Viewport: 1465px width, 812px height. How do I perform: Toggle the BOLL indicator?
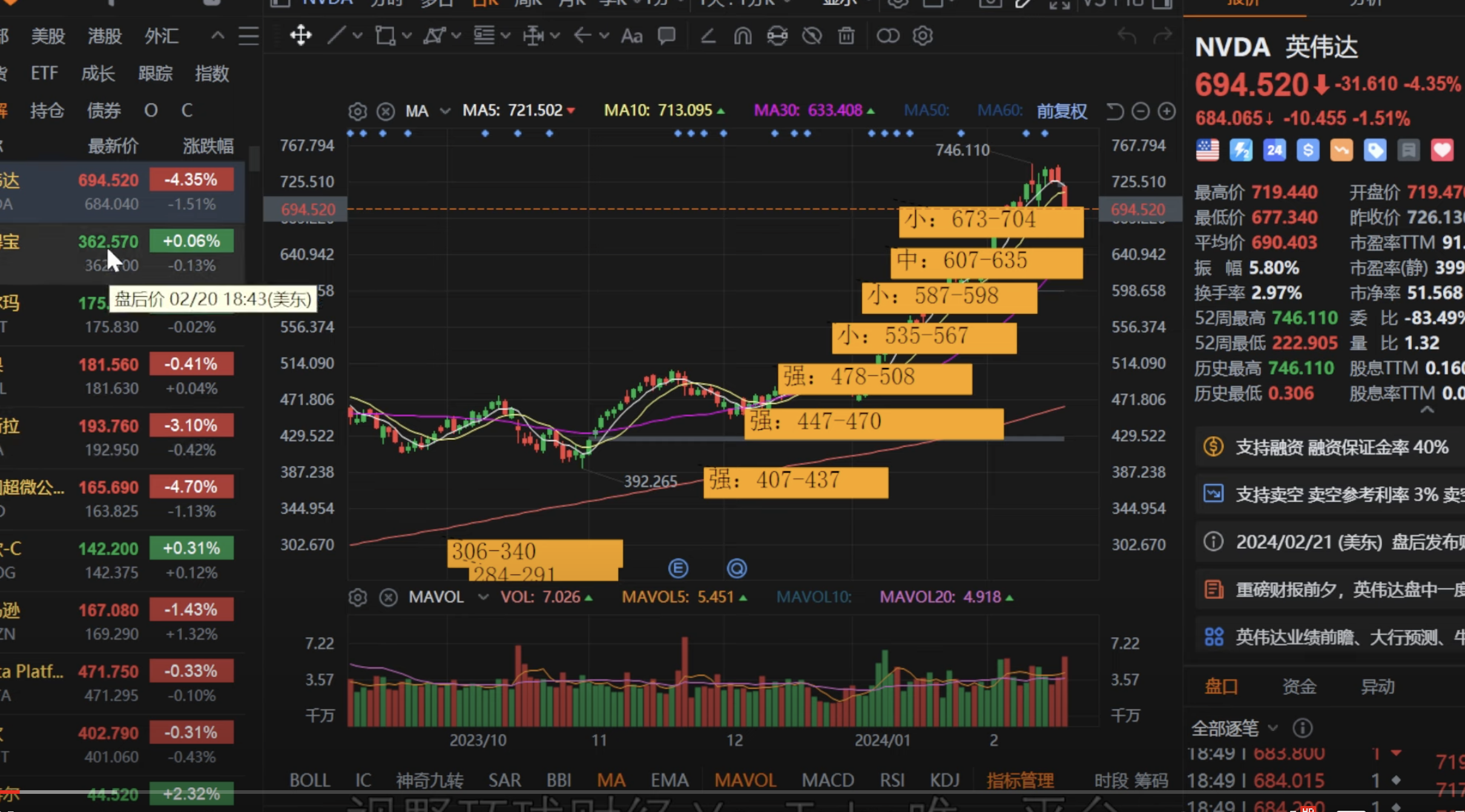[310, 781]
